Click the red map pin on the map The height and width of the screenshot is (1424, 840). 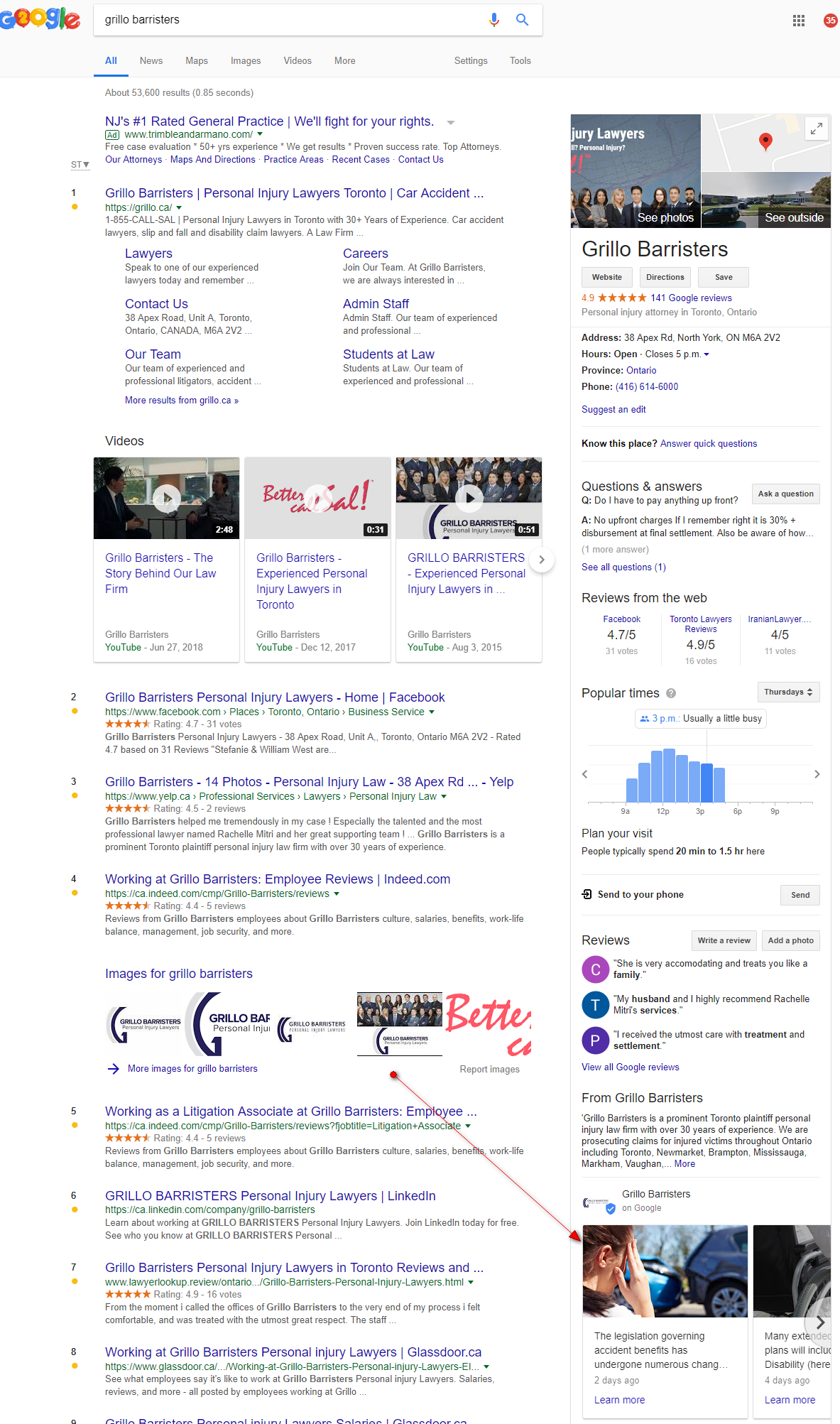pos(765,141)
